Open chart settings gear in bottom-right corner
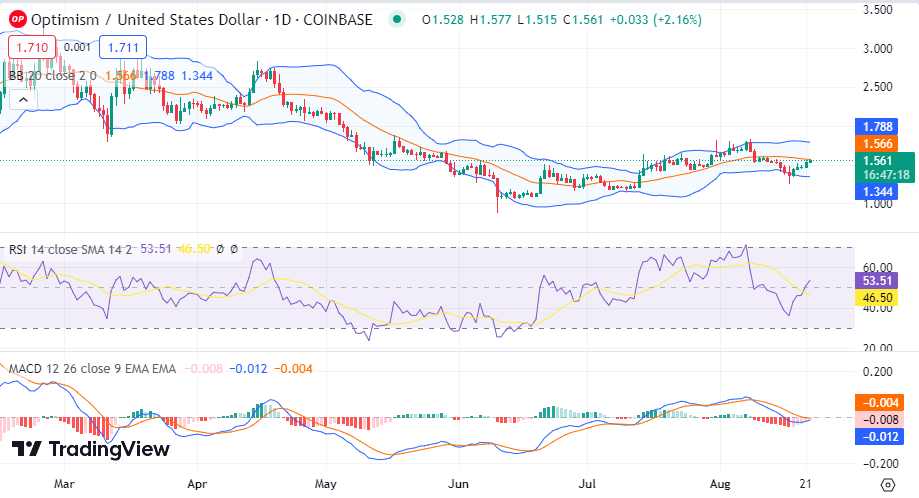Image resolution: width=919 pixels, height=498 pixels. click(888, 485)
